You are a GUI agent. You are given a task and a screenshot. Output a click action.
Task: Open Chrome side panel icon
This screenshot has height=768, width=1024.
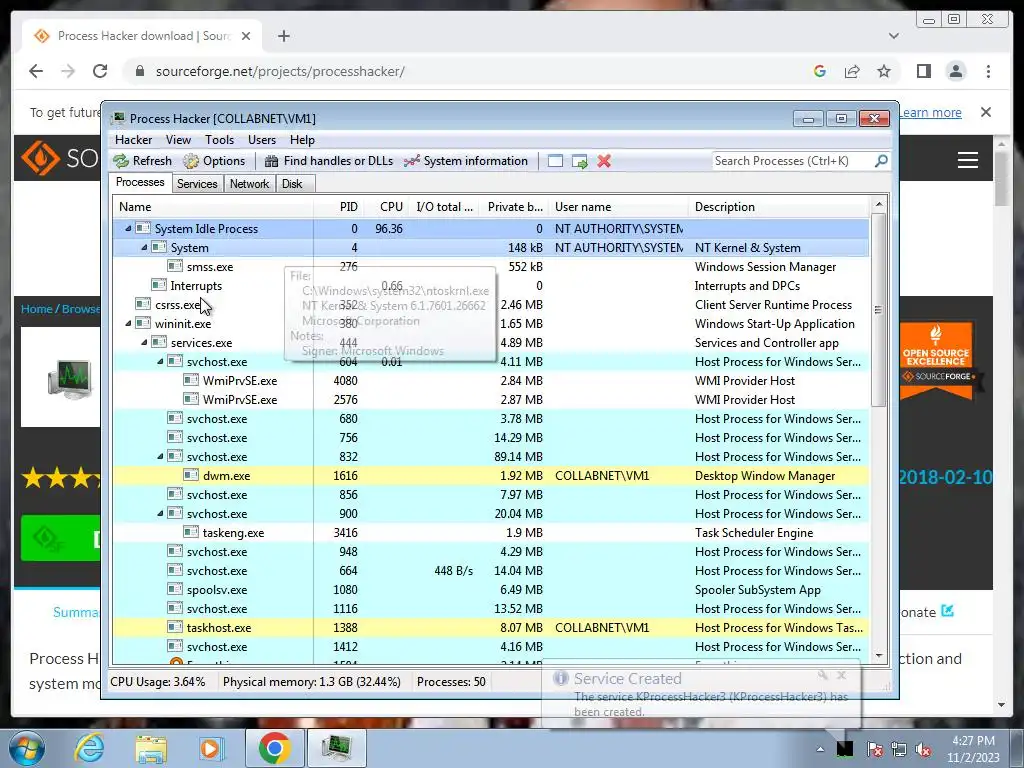(x=923, y=71)
